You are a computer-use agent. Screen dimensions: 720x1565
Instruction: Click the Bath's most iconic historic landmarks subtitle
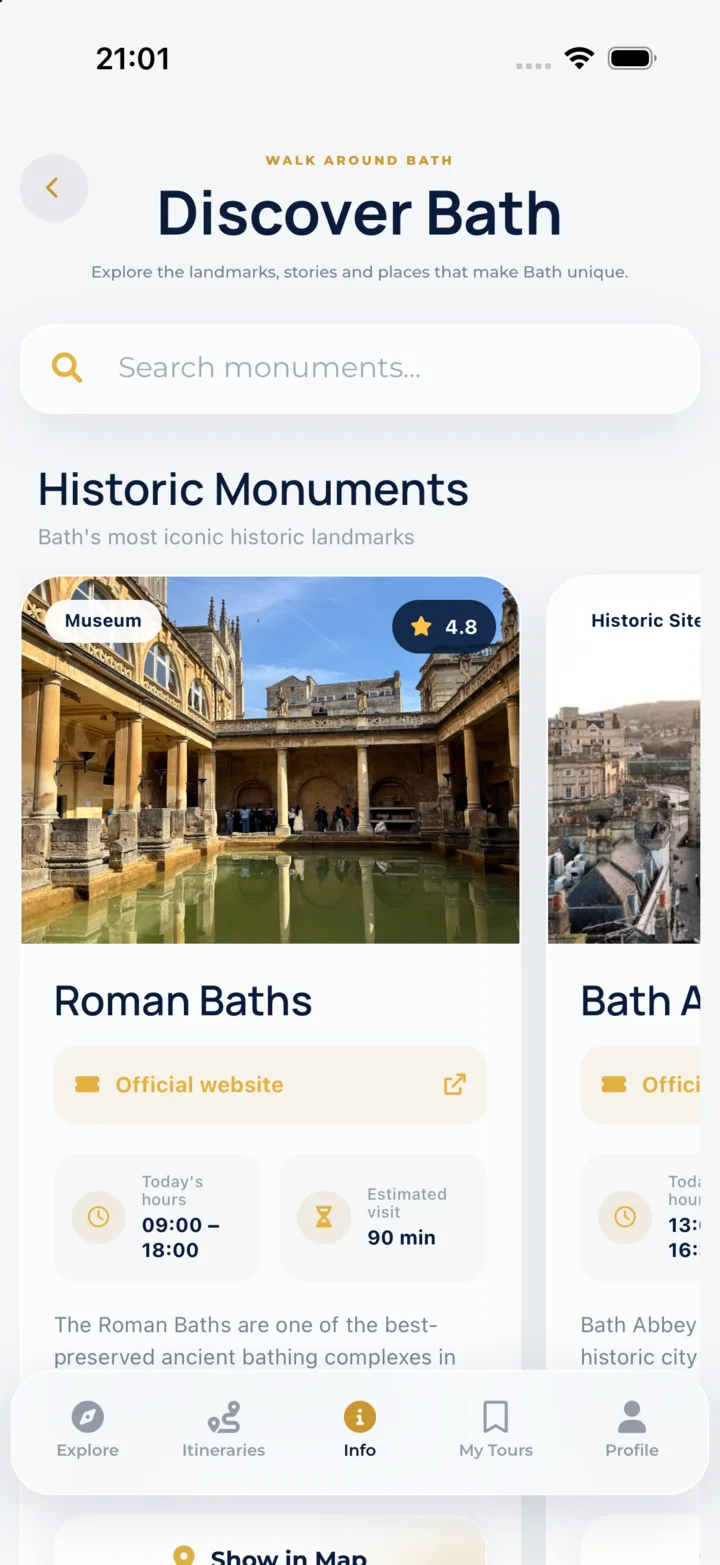(226, 537)
